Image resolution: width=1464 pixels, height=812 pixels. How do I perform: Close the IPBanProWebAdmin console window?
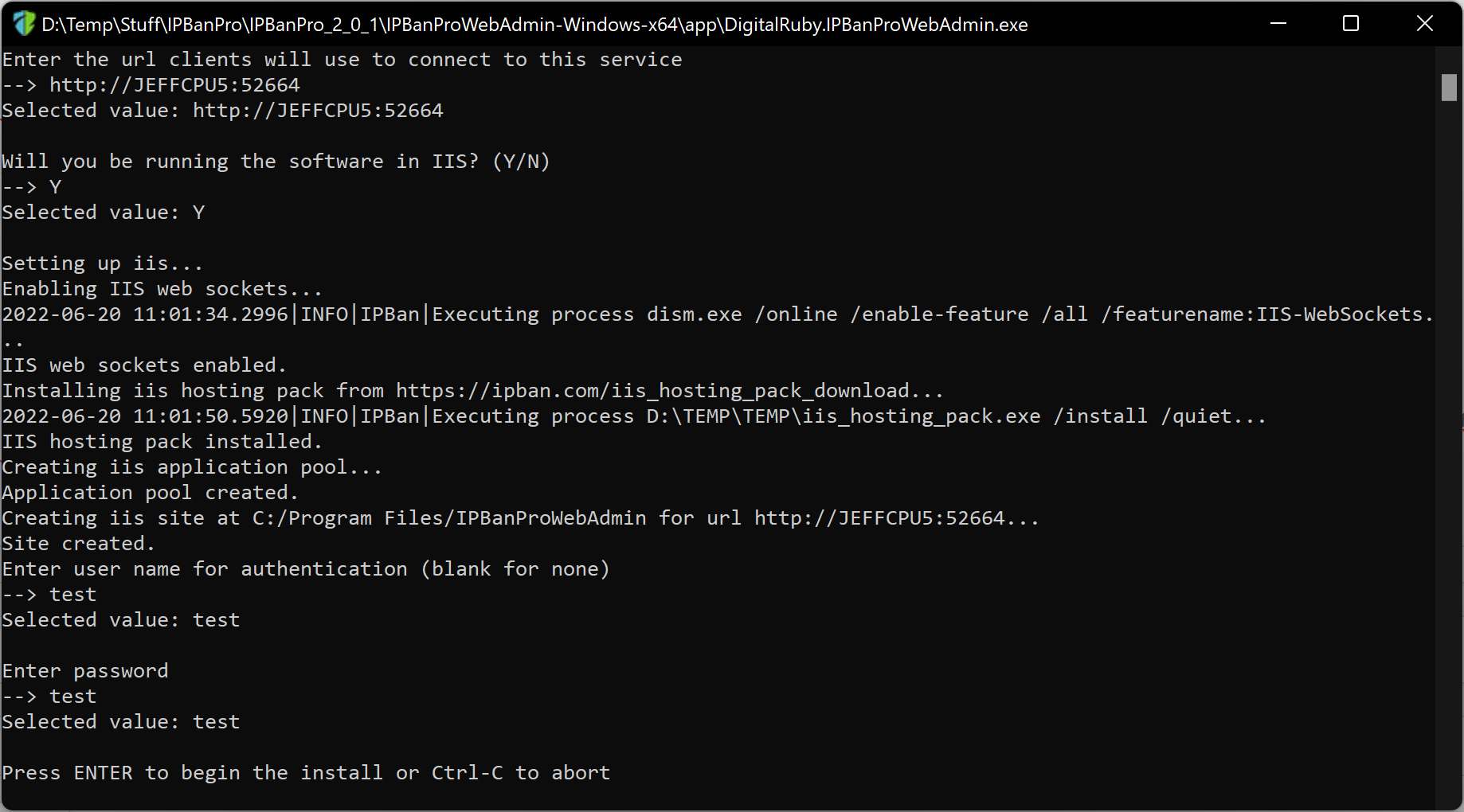point(1425,24)
